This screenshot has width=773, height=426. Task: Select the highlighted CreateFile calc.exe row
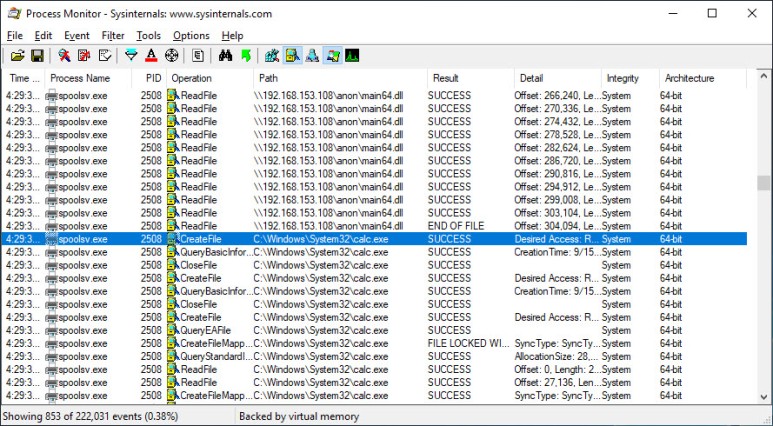tap(374, 239)
